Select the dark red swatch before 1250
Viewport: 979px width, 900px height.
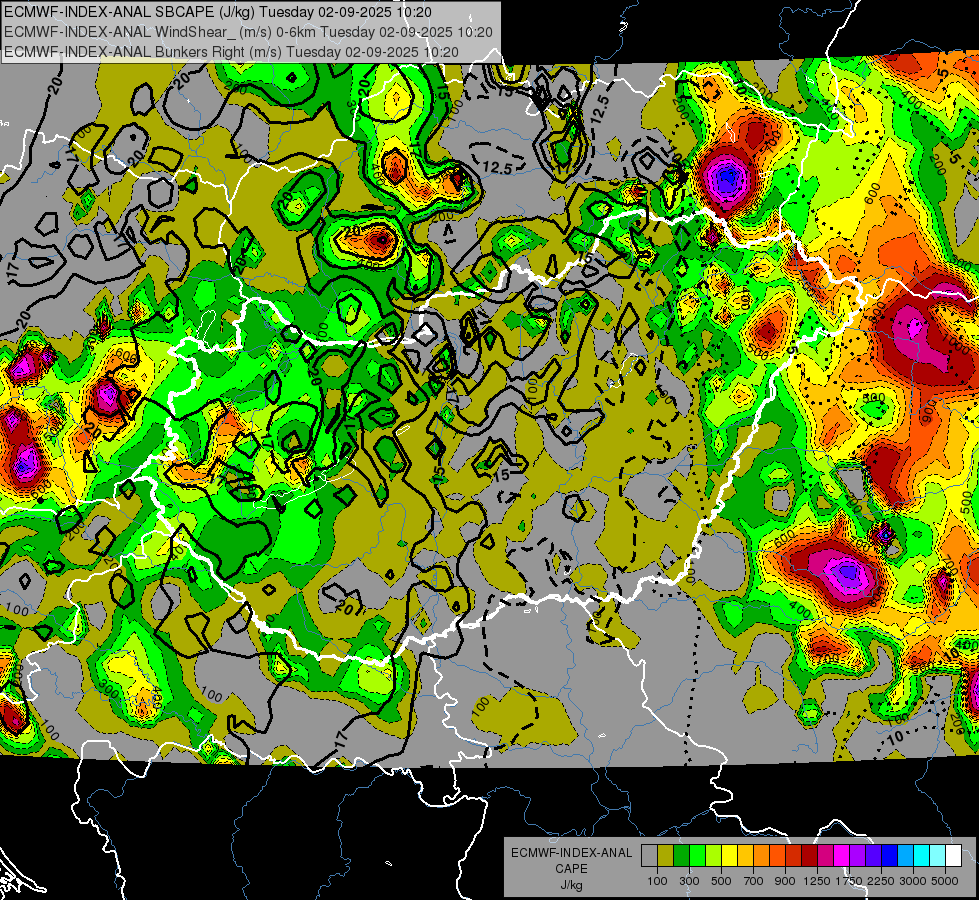point(810,856)
